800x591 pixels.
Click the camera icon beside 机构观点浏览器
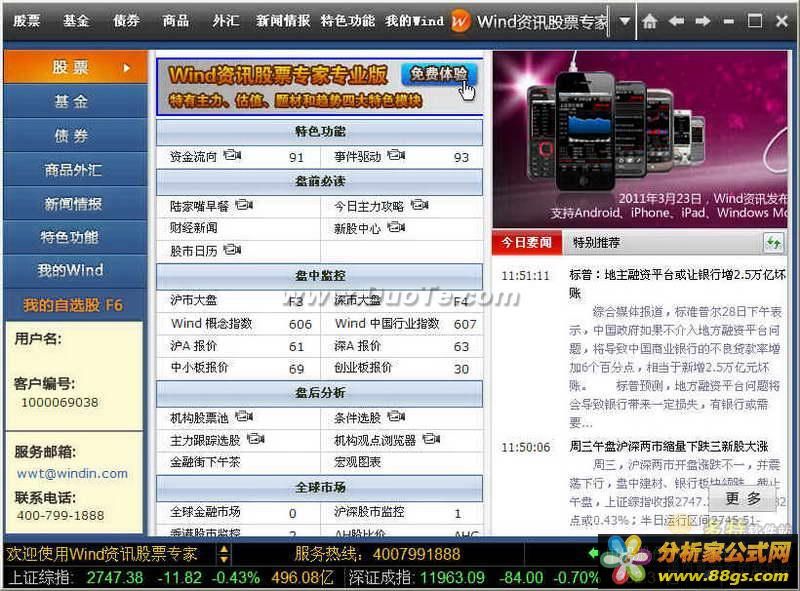pyautogui.click(x=431, y=438)
